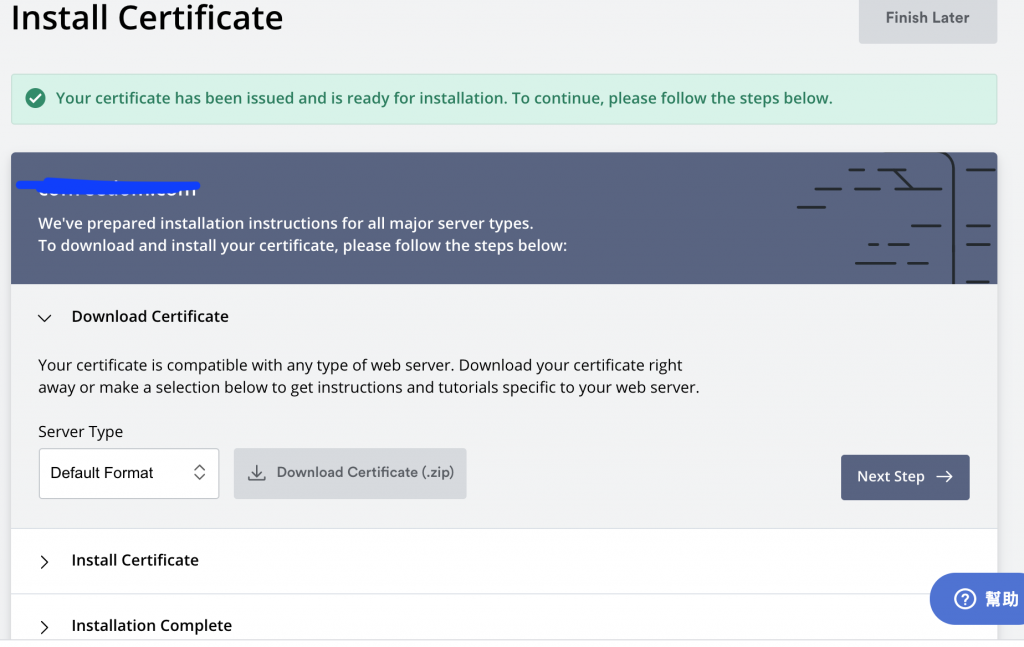This screenshot has height=647, width=1024.
Task: Select the Installation Complete accordion heading
Action: [x=152, y=626]
